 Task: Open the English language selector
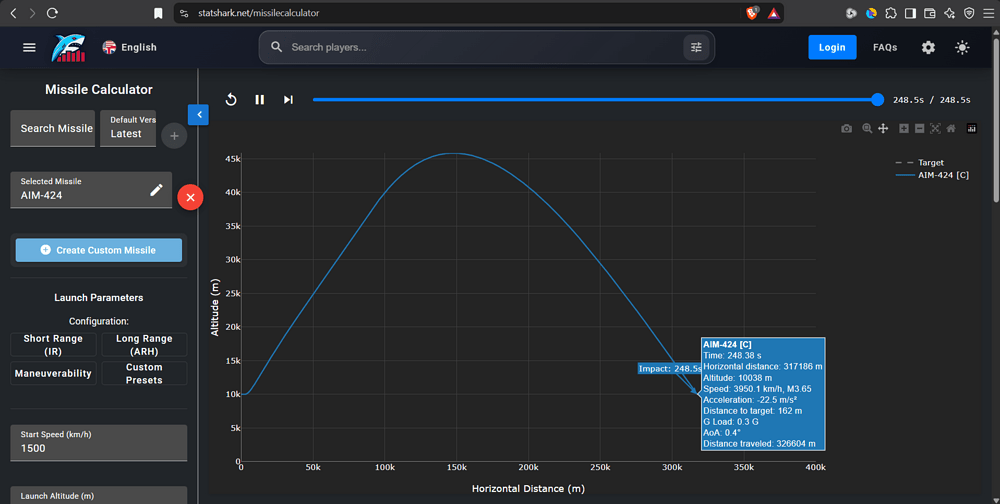click(x=129, y=47)
